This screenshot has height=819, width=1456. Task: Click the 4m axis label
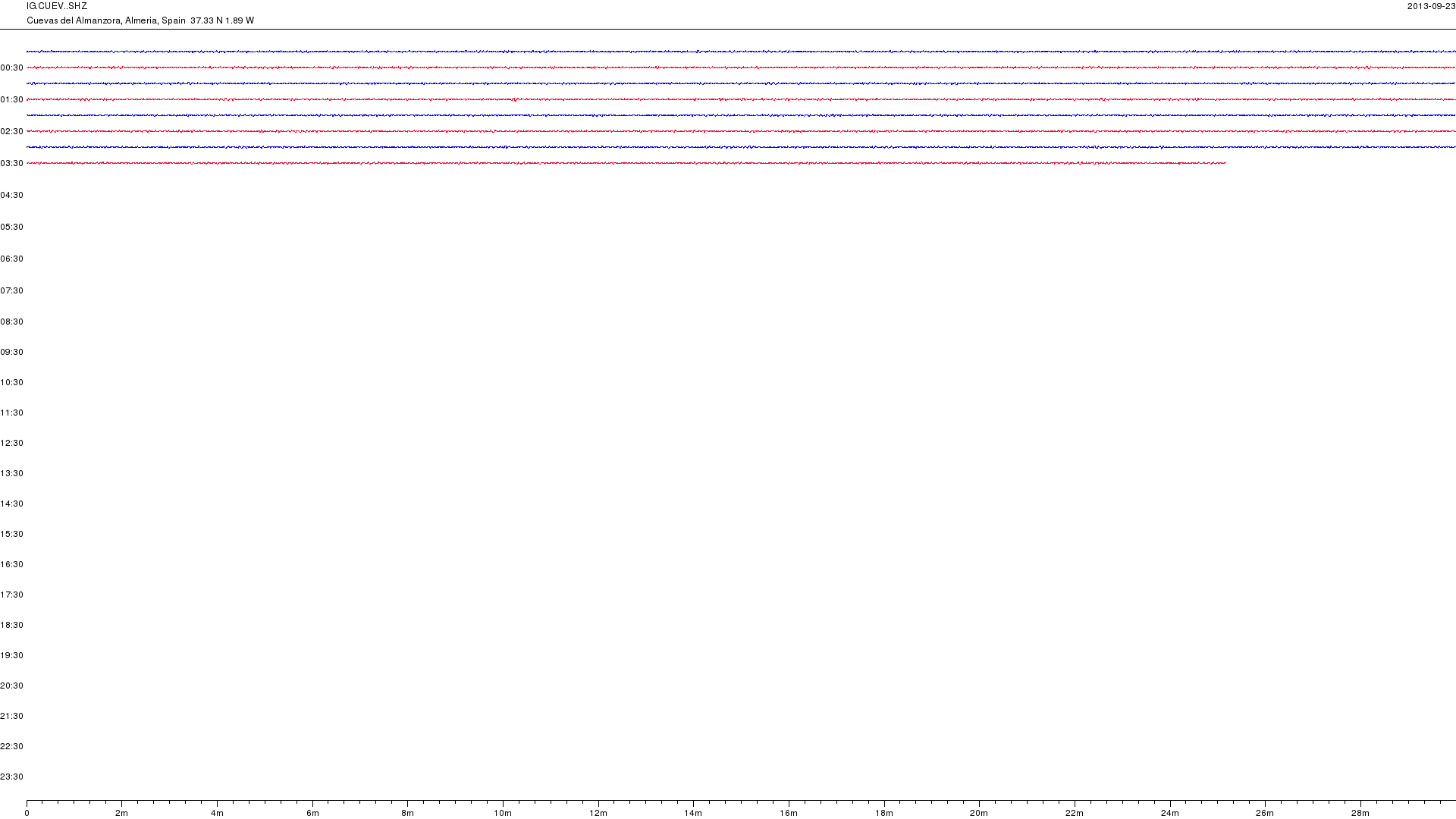[x=218, y=814]
